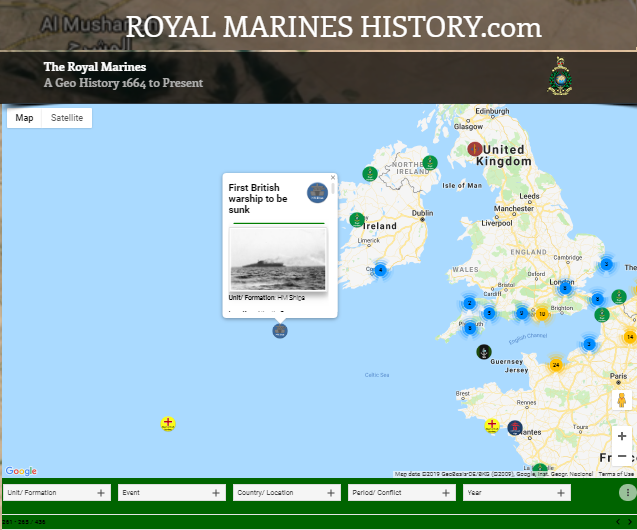Select the yellow red-cross marker in the Atlantic

click(168, 424)
